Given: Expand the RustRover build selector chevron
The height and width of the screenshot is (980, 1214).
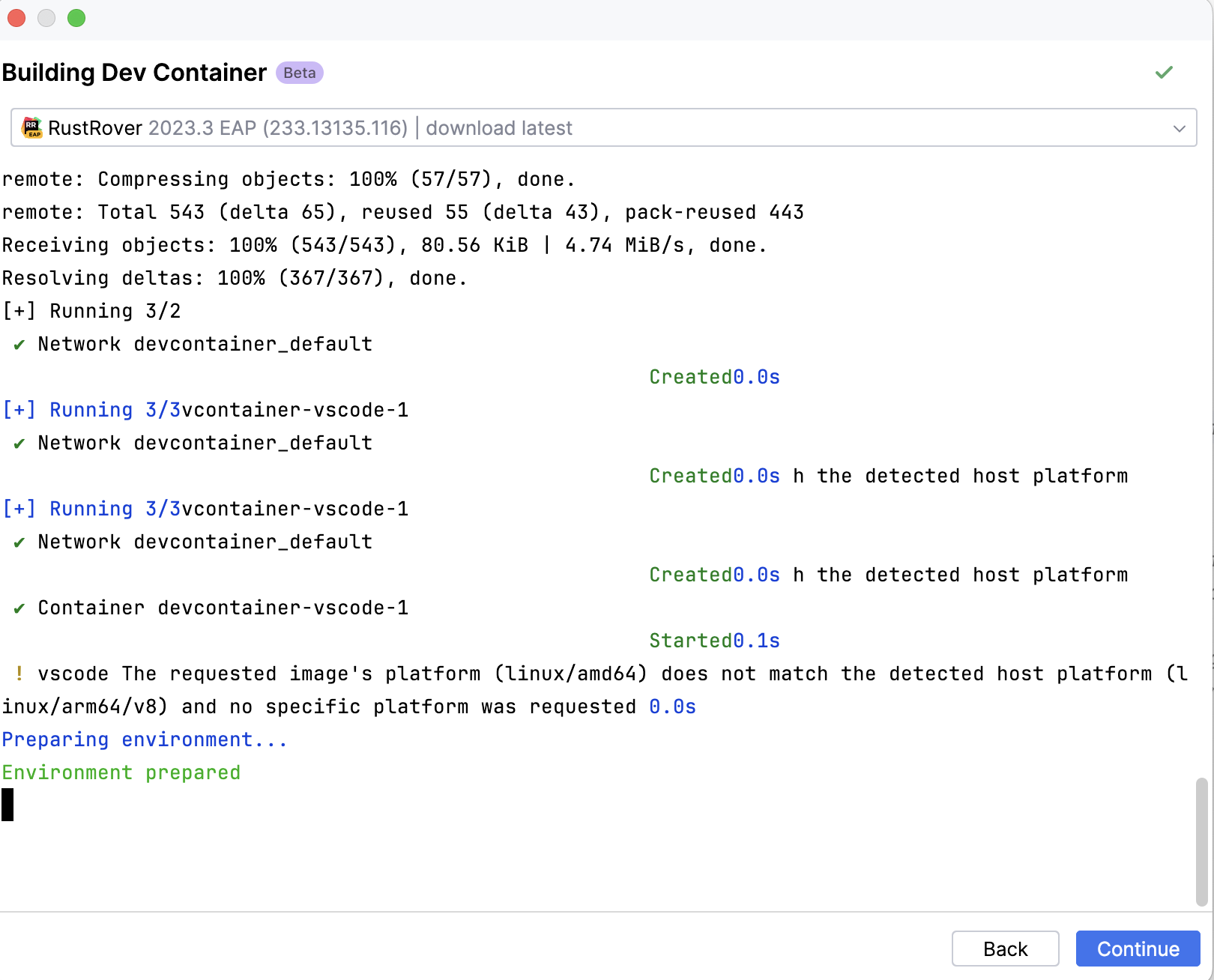Looking at the screenshot, I should point(1180,127).
